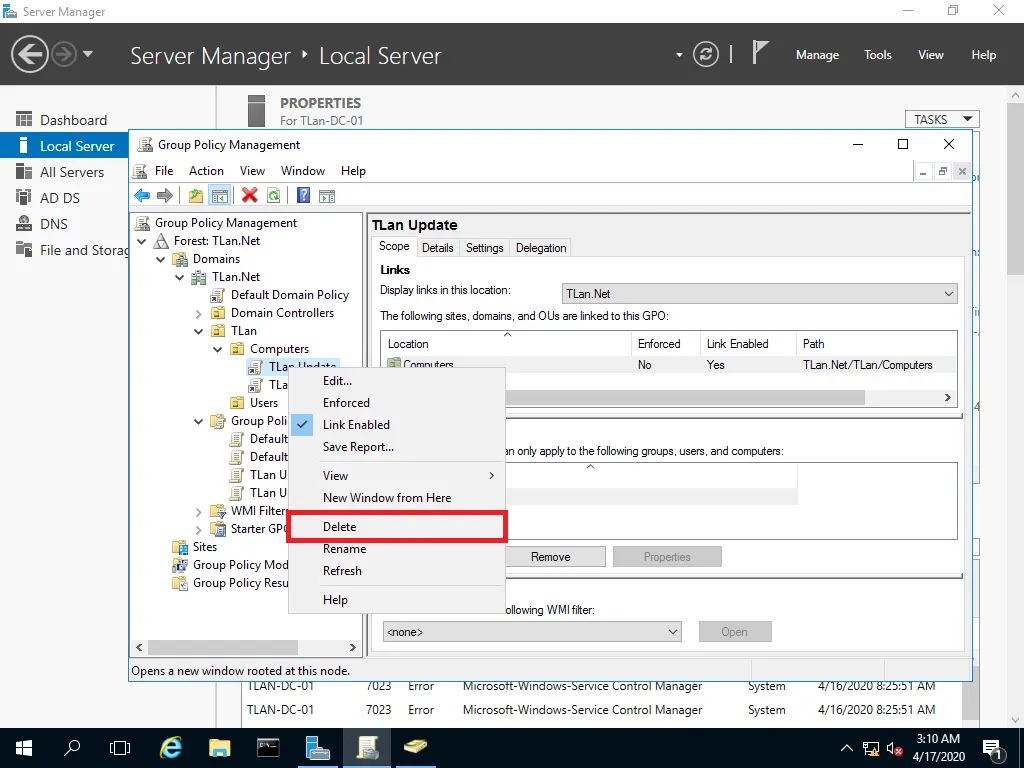This screenshot has width=1024, height=768.
Task: Click the taskbar Search magnifier
Action: (72, 748)
